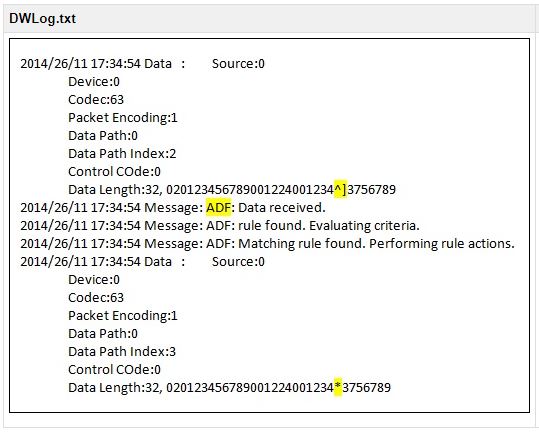Click the first Source:0 text
This screenshot has width=539, height=433.
point(238,64)
